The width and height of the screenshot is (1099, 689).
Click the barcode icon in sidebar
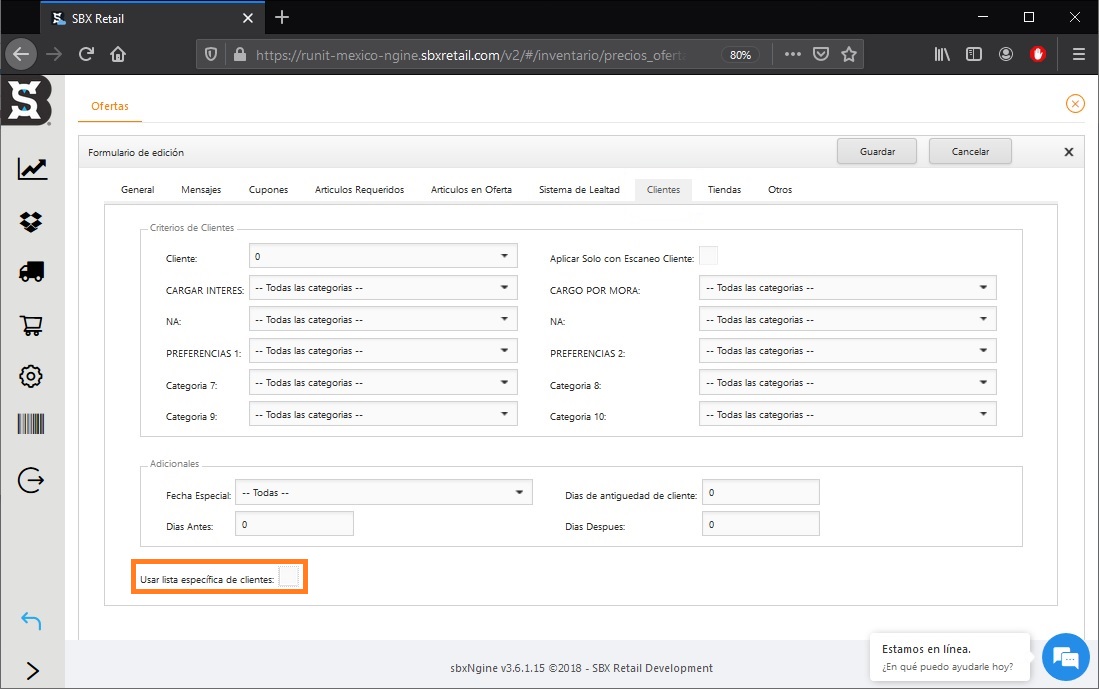pos(32,424)
